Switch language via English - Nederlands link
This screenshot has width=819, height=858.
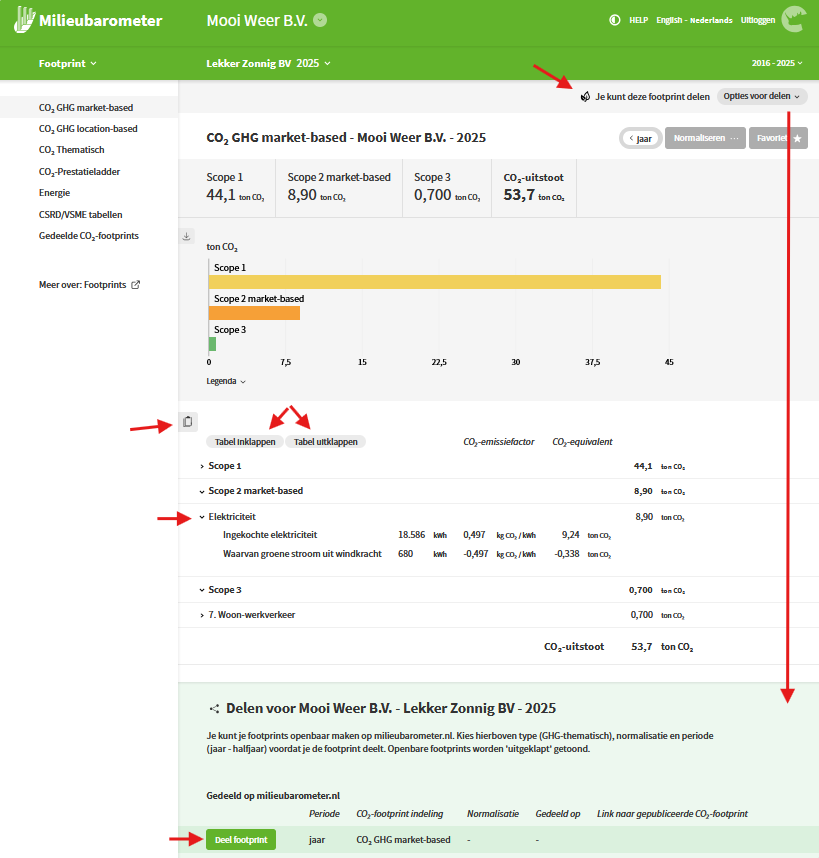694,20
